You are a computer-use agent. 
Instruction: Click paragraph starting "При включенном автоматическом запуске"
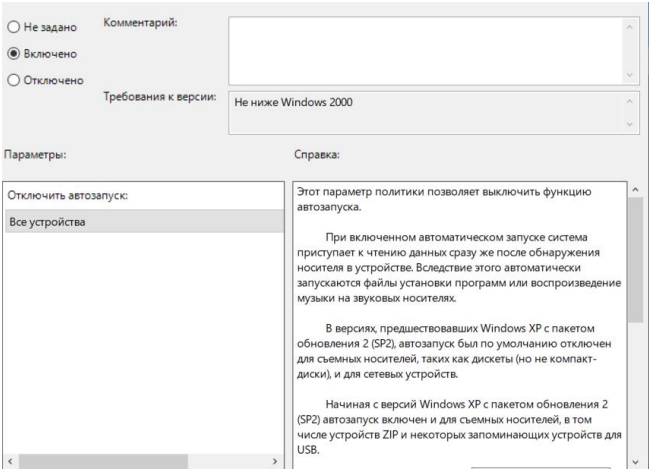459,267
